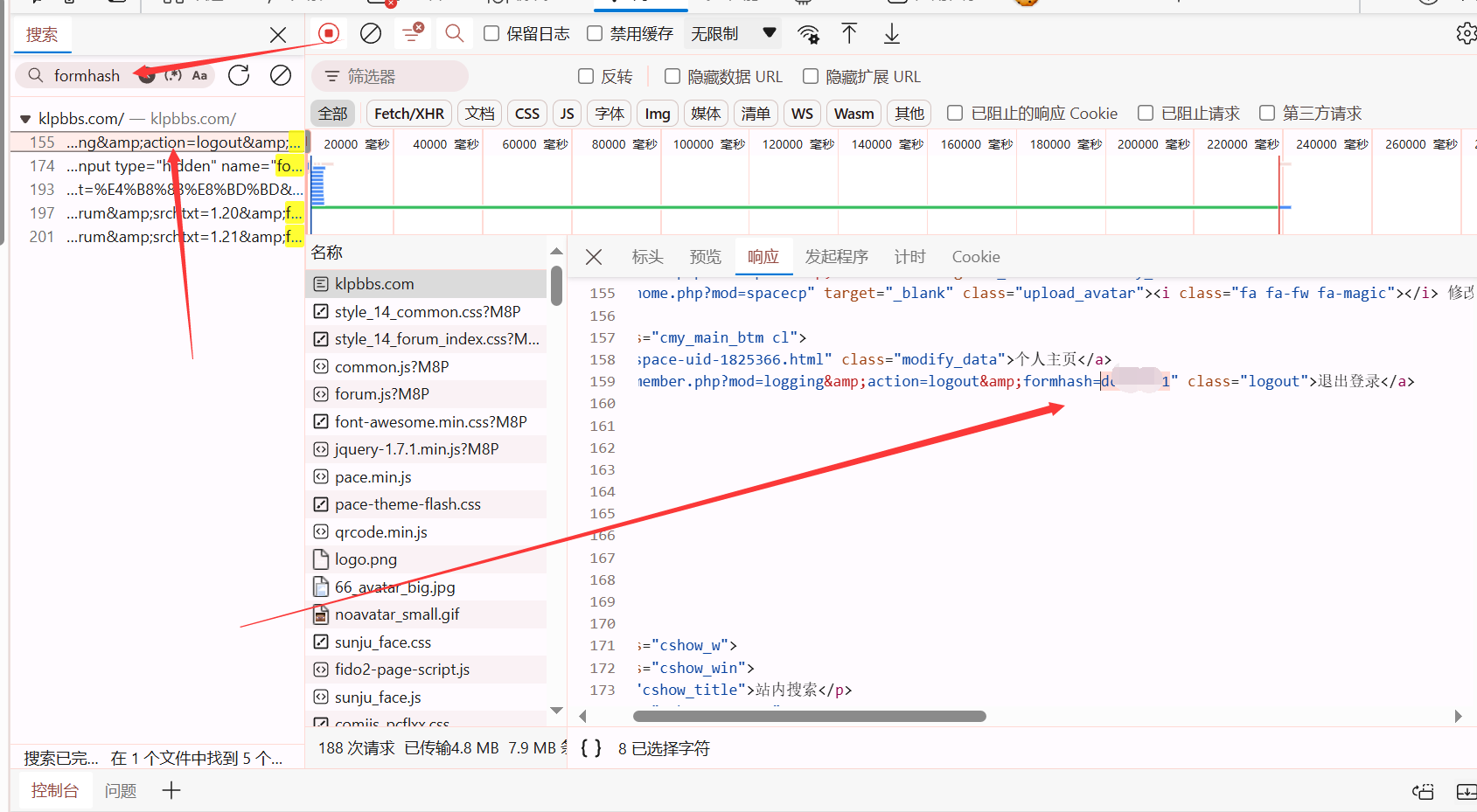Click the icon beside 66_avatar_big.jpg

pyautogui.click(x=321, y=587)
